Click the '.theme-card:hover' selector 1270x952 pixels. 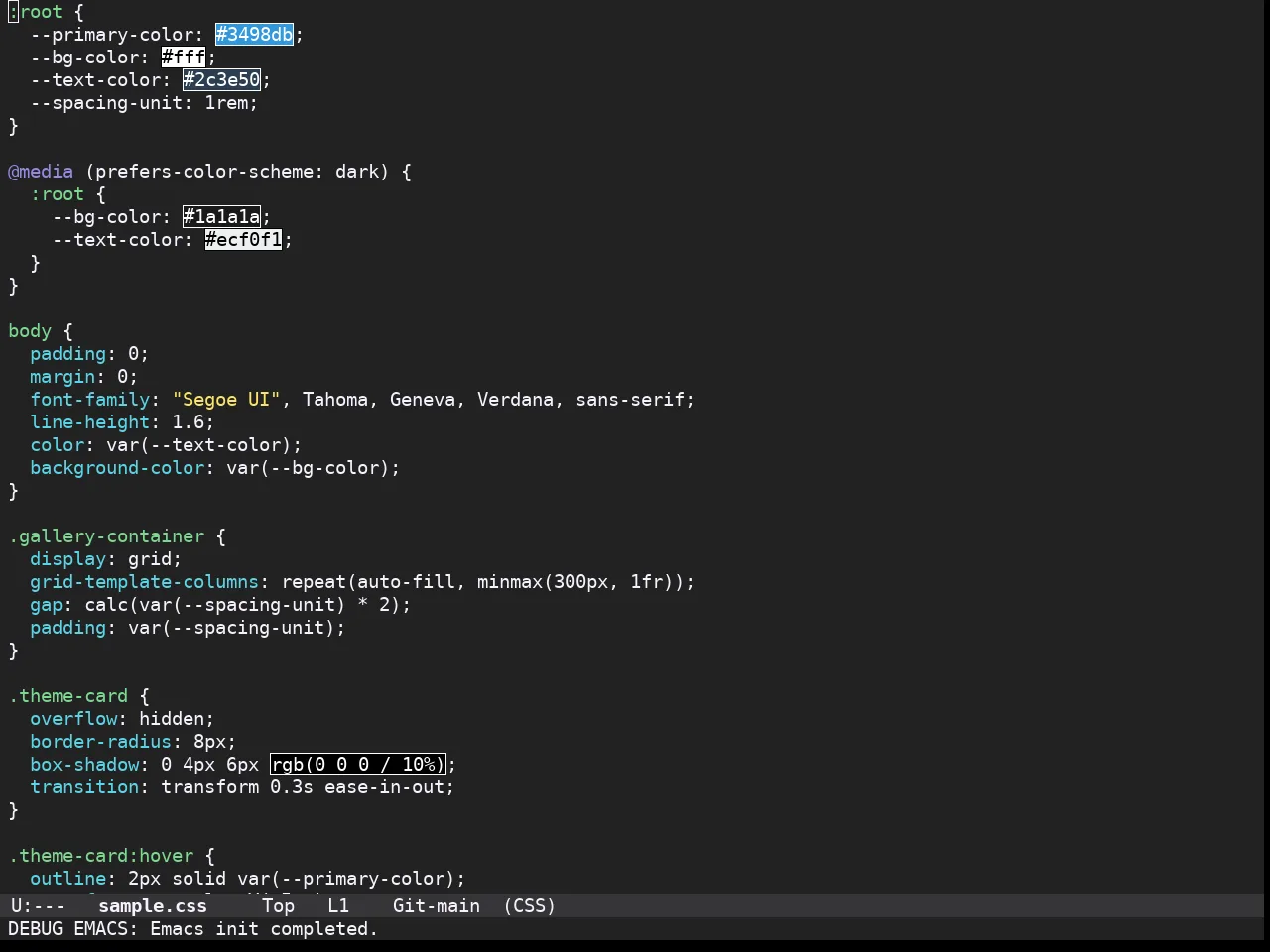[101, 856]
